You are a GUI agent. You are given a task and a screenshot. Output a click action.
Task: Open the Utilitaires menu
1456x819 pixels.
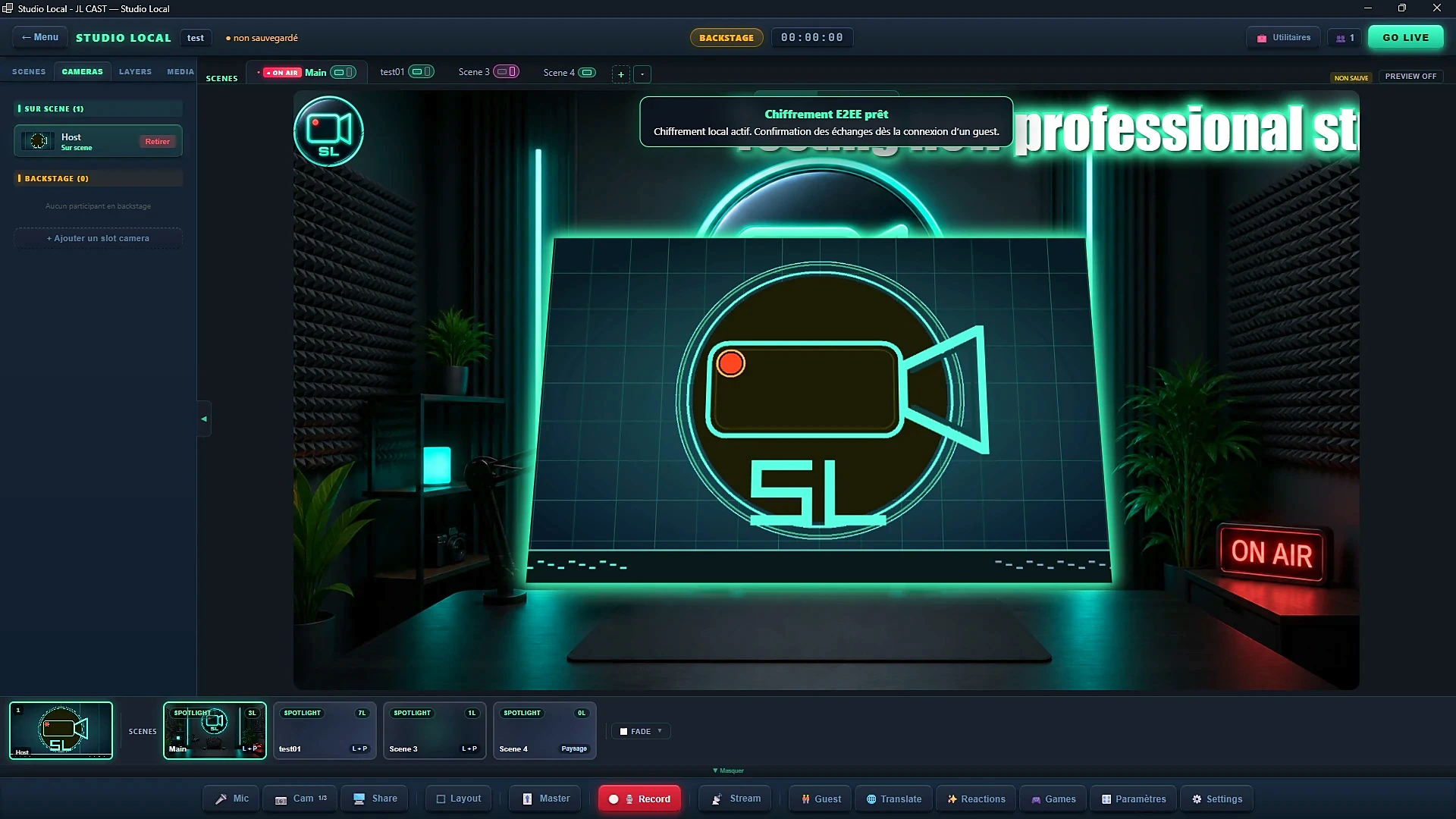1283,38
